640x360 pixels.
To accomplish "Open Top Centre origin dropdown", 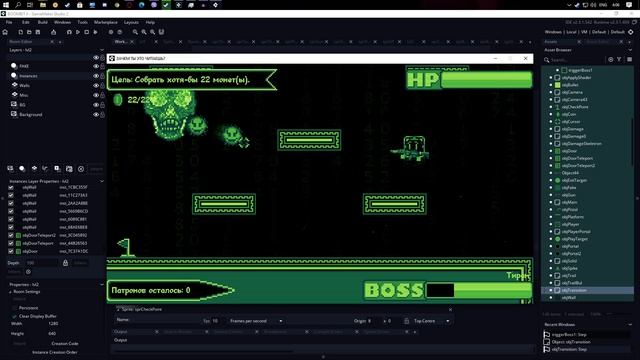I will point(431,321).
